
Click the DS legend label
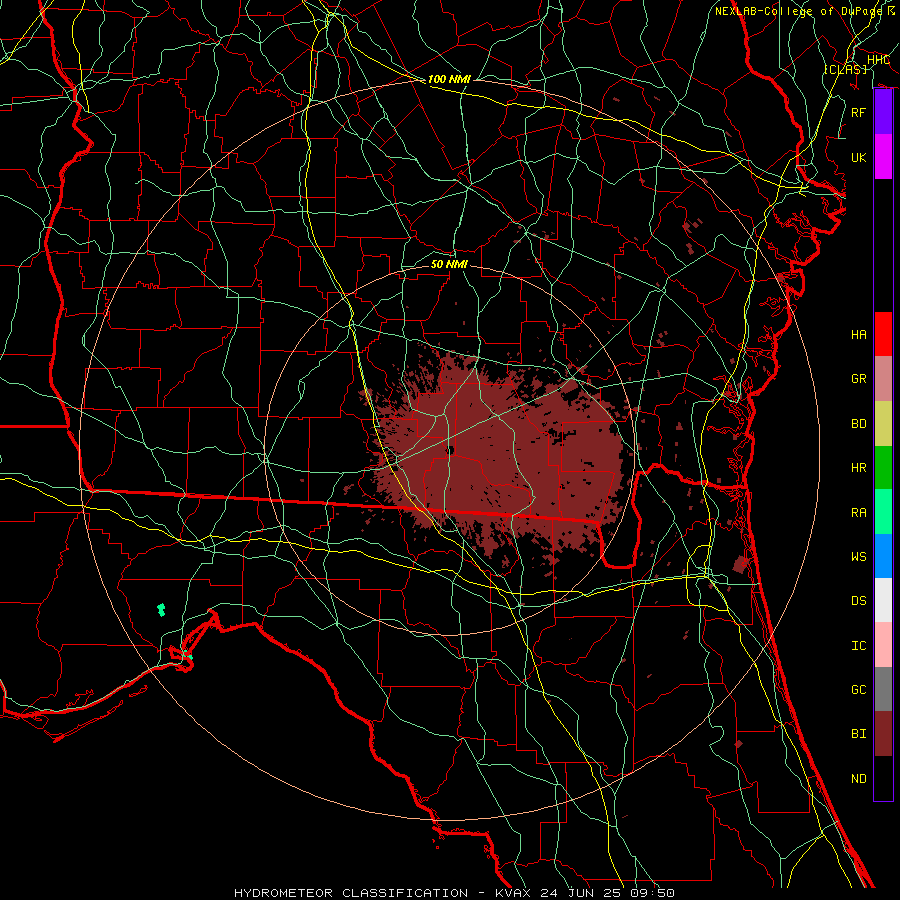point(859,601)
